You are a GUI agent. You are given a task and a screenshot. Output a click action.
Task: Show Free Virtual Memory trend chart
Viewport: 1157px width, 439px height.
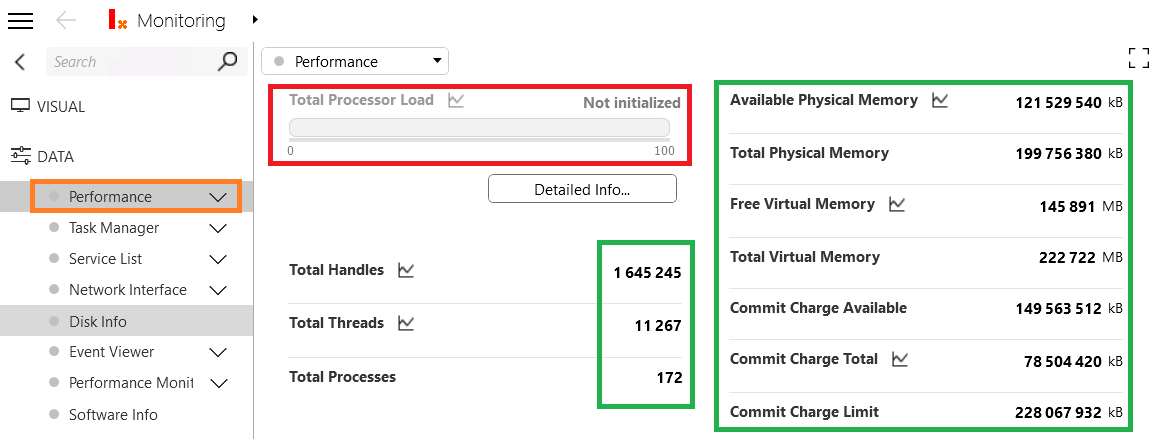897,204
